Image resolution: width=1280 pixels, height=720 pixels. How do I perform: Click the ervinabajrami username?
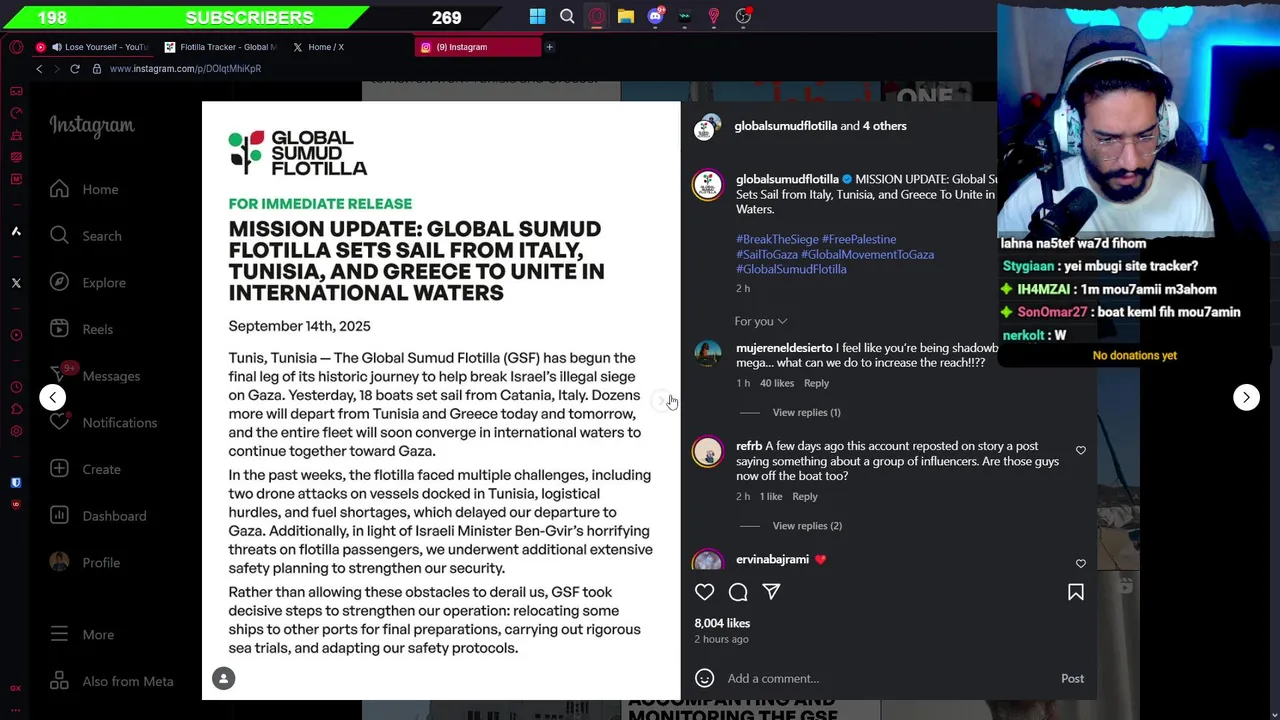[x=772, y=559]
